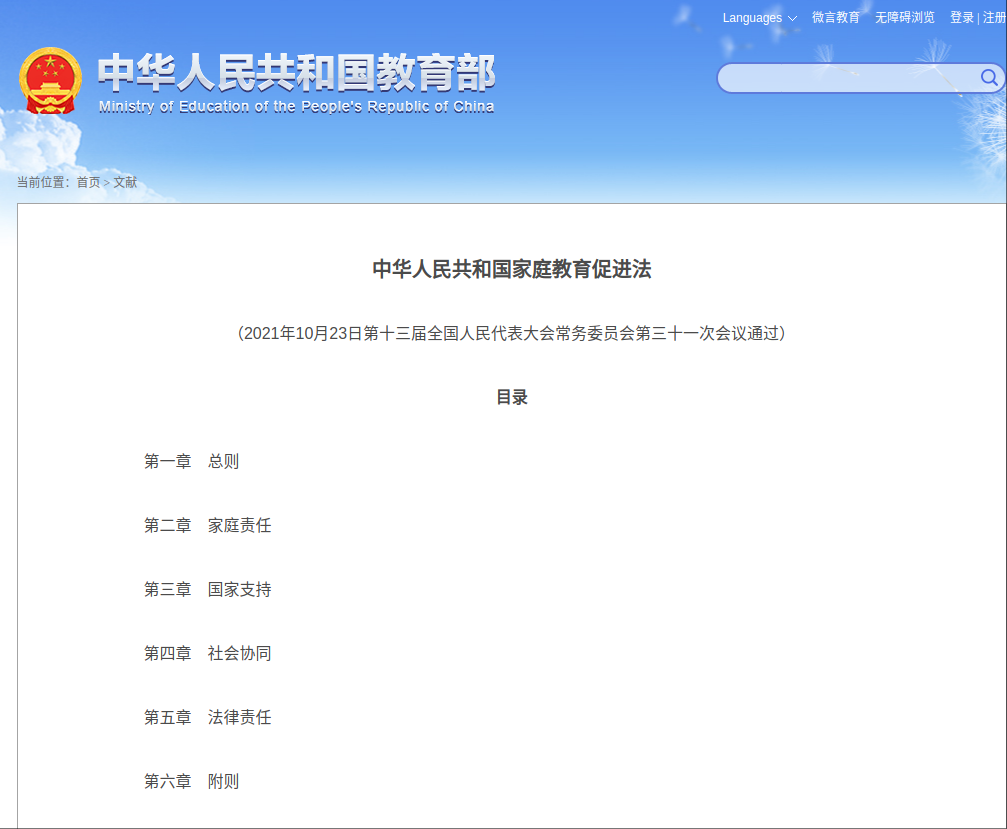The image size is (1007, 829).
Task: Click chapter 第三章 国家支持
Action: 205,589
